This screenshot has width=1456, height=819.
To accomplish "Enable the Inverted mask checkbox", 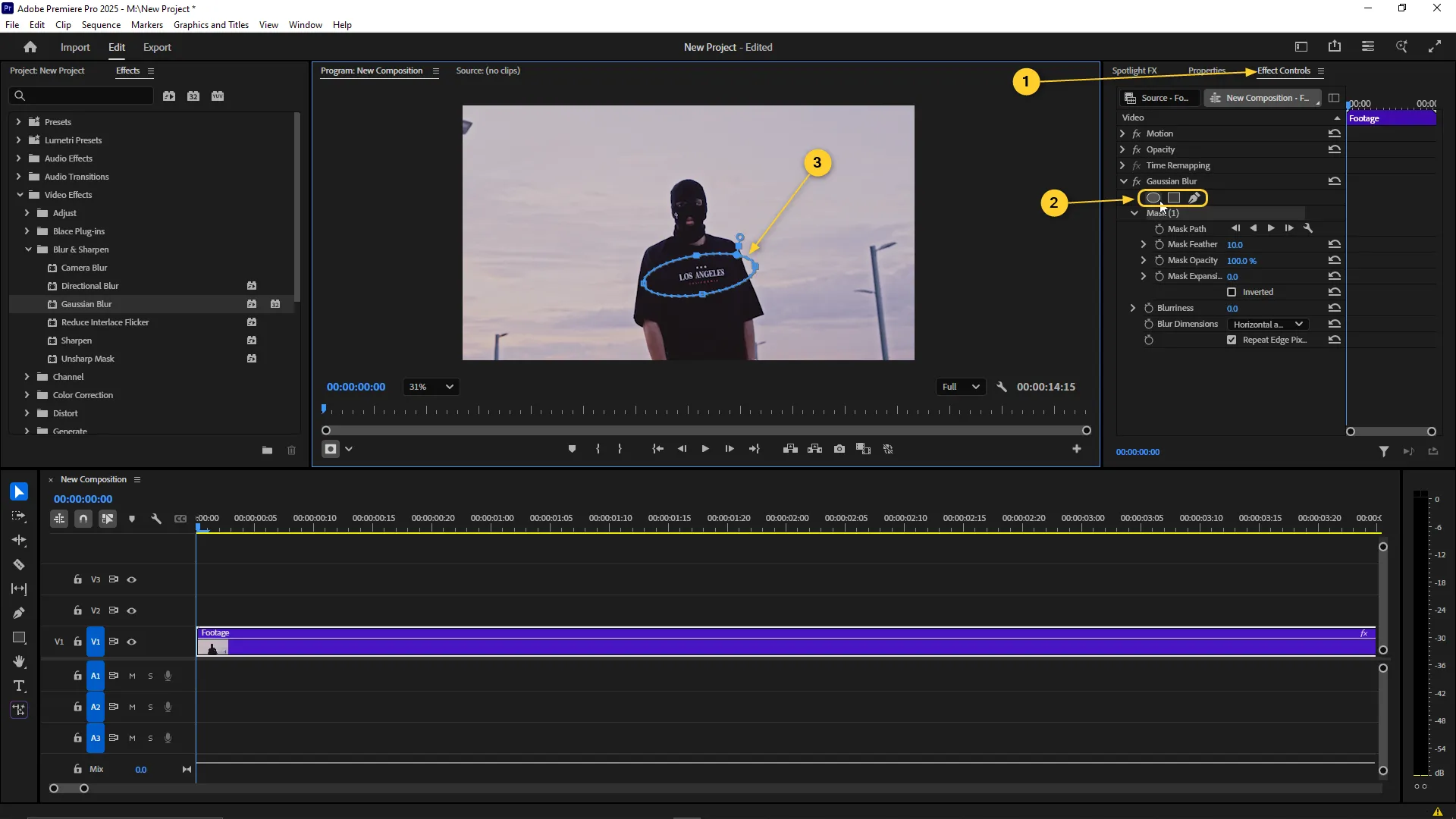I will [x=1232, y=292].
